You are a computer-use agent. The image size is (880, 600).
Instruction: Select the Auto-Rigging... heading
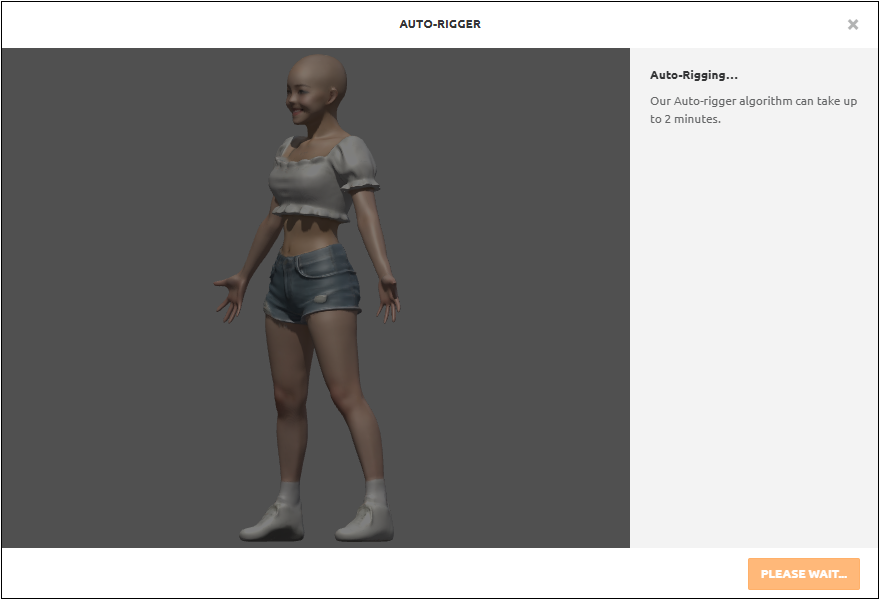coord(693,75)
